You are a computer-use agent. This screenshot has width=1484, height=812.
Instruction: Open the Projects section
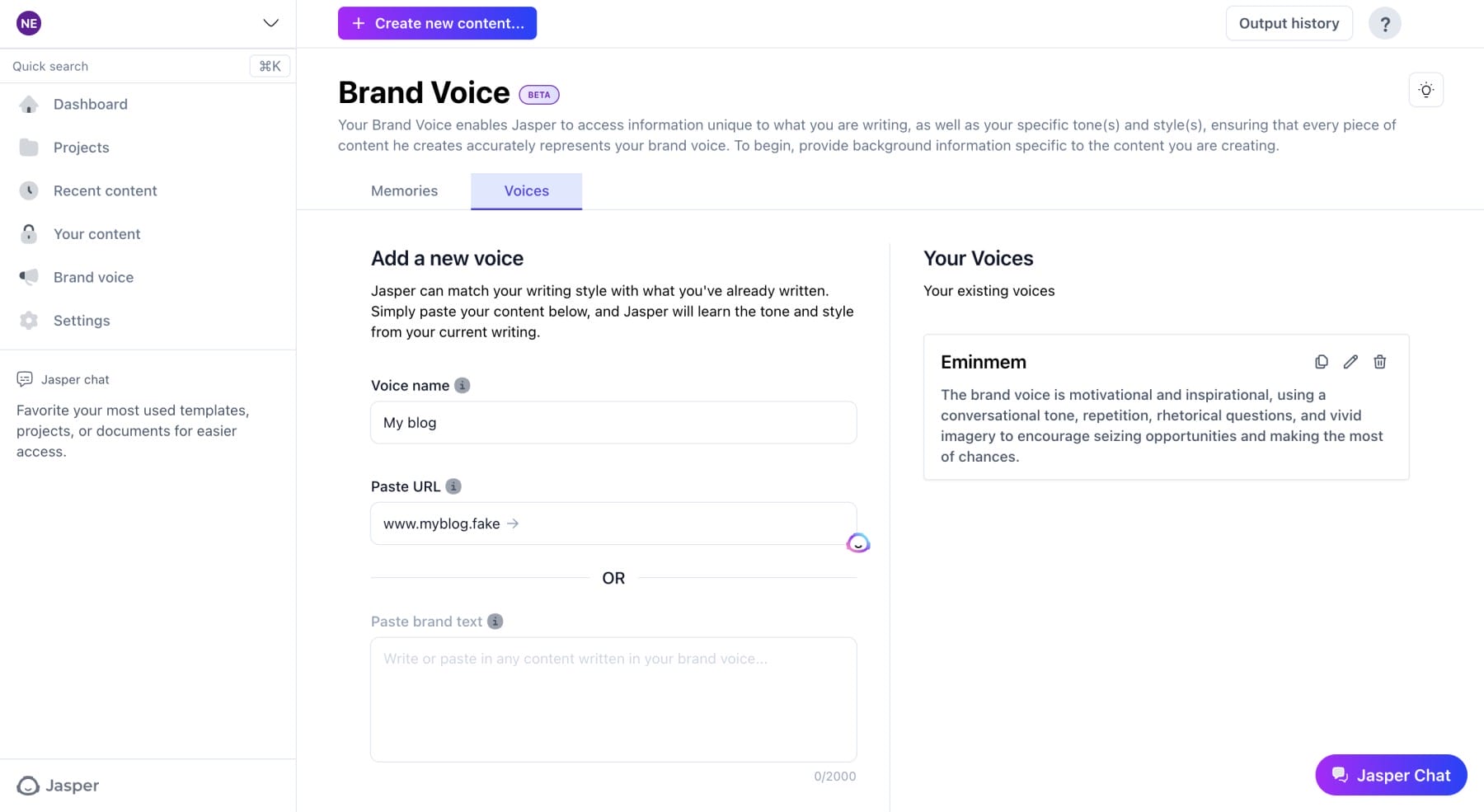(x=81, y=147)
